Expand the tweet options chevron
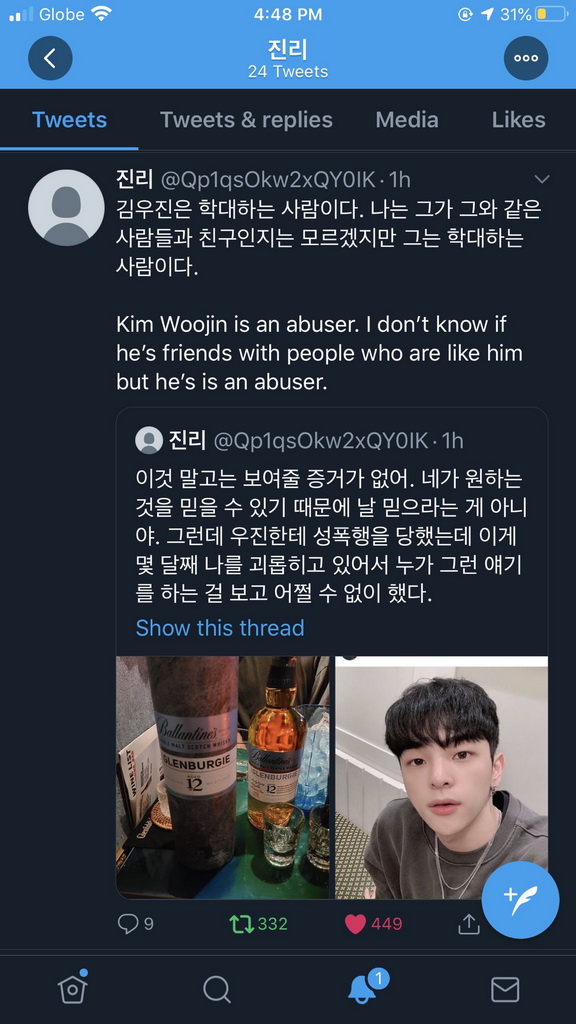The image size is (576, 1024). [542, 179]
